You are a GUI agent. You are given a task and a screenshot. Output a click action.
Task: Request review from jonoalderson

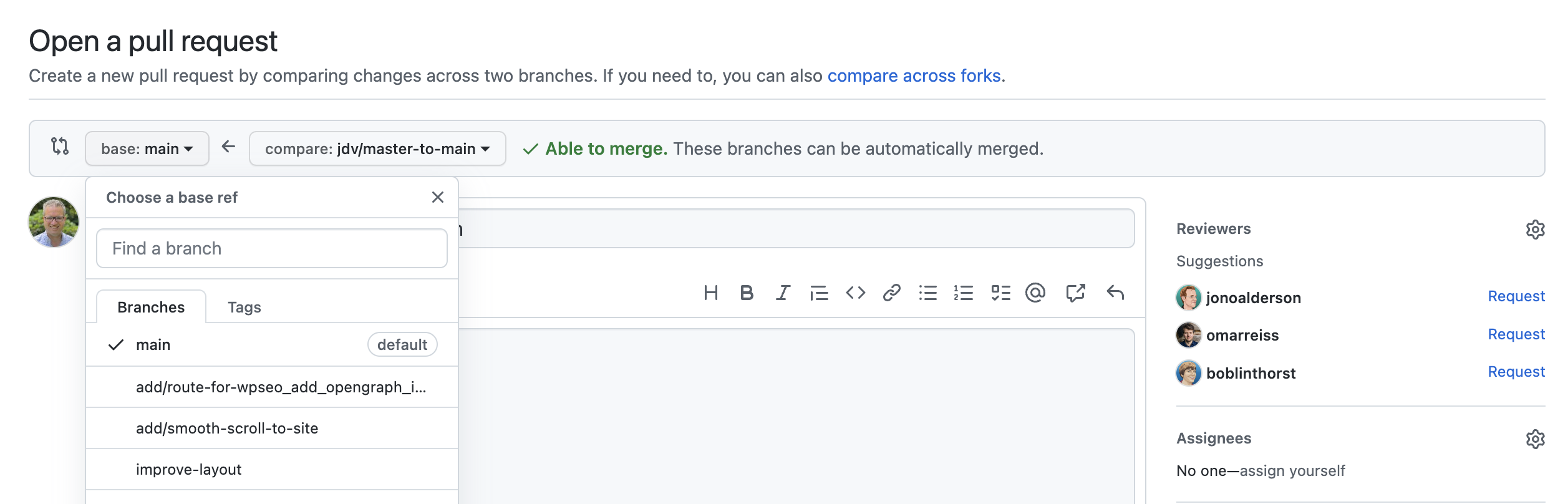click(1516, 296)
